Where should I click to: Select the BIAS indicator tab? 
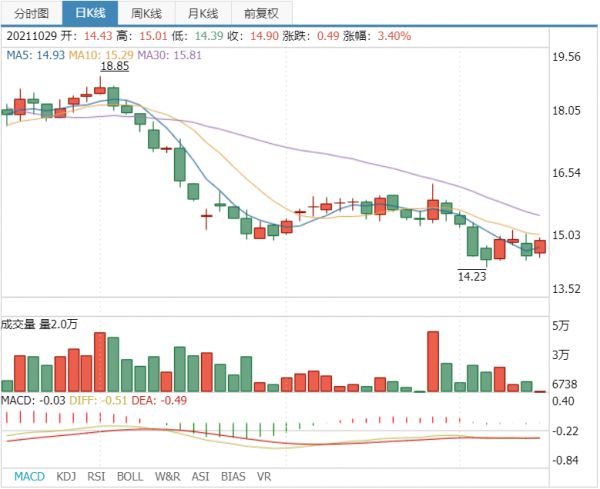click(x=233, y=477)
